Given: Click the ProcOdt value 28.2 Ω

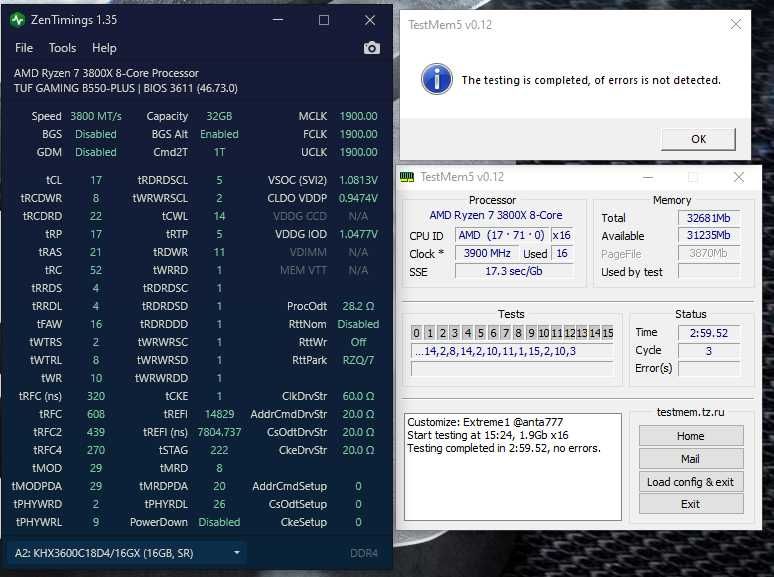Looking at the screenshot, I should tap(358, 306).
